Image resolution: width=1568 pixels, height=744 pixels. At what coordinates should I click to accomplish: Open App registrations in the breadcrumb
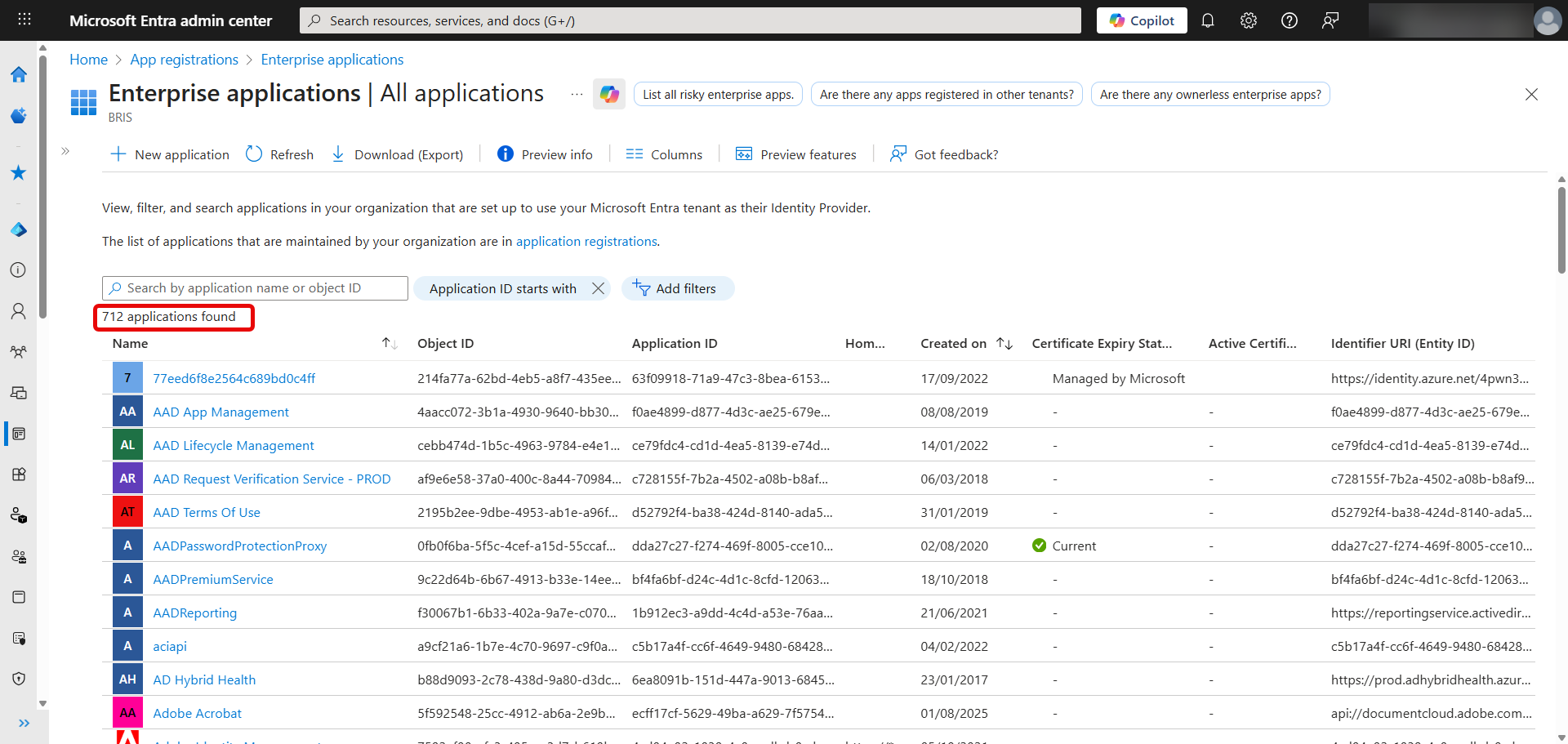click(184, 59)
